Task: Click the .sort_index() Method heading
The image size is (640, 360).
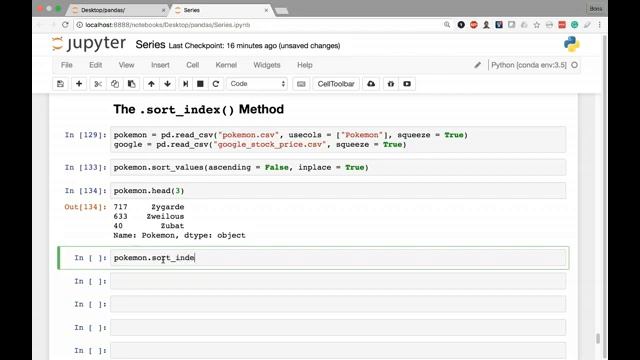Action: click(199, 109)
